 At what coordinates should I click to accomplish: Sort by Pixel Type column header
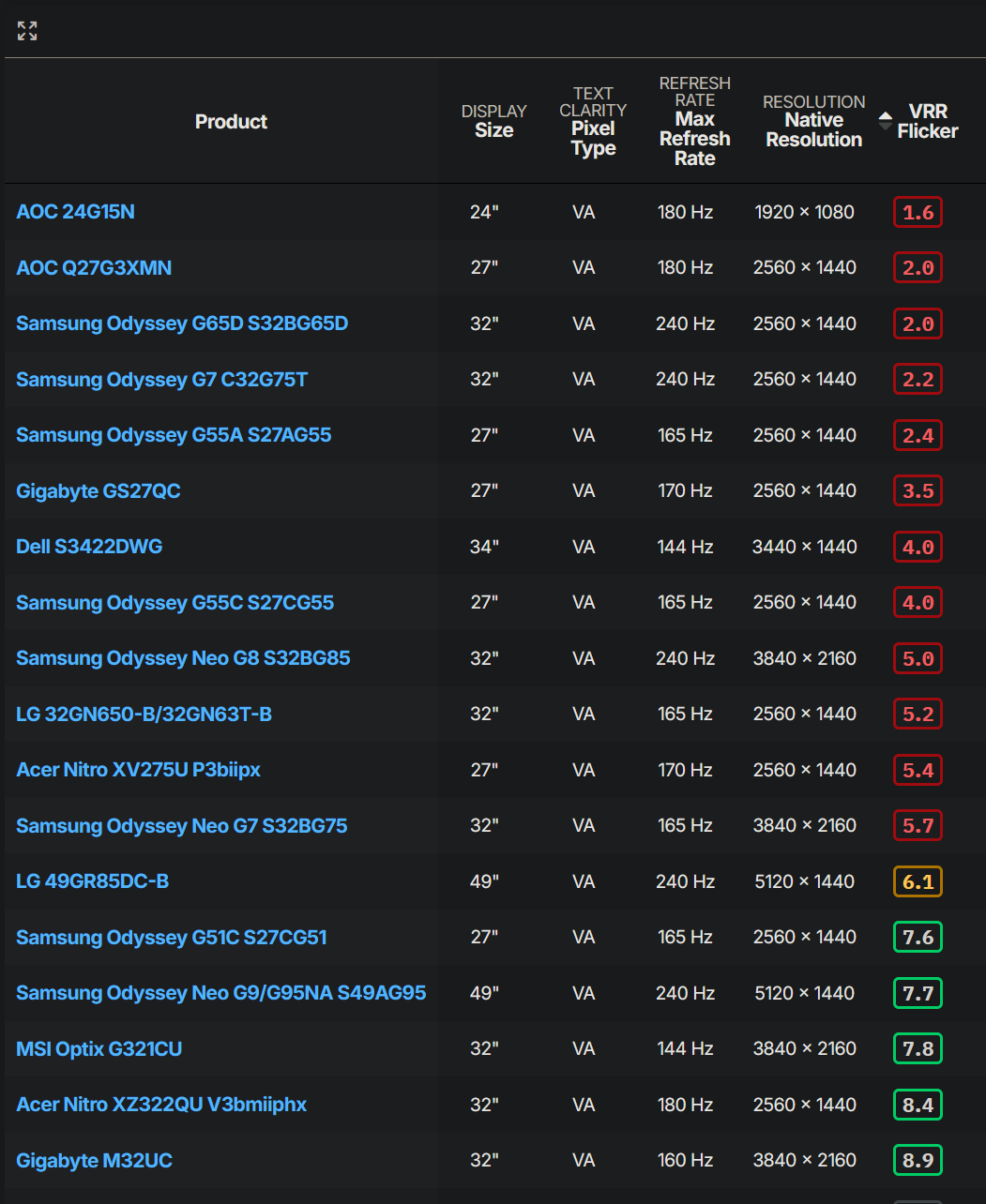pyautogui.click(x=593, y=121)
